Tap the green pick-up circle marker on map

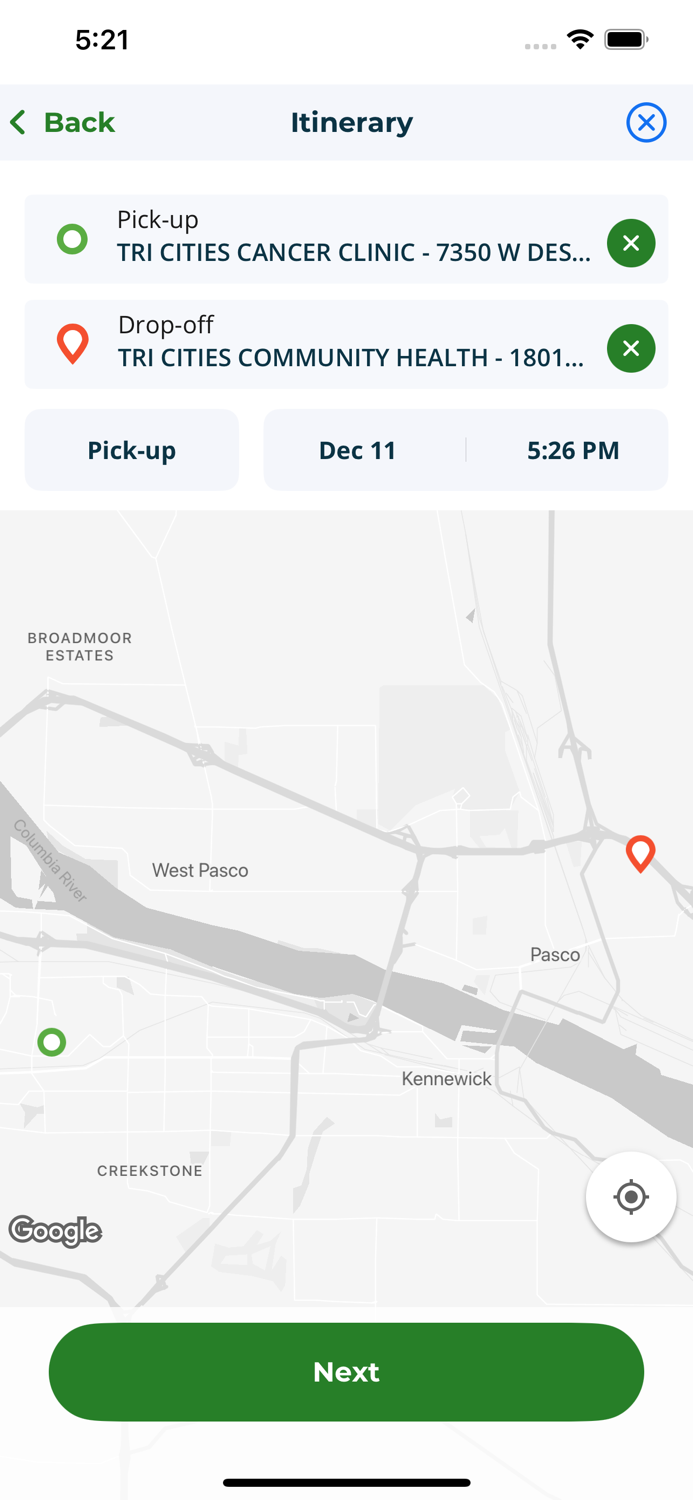click(x=51, y=1042)
